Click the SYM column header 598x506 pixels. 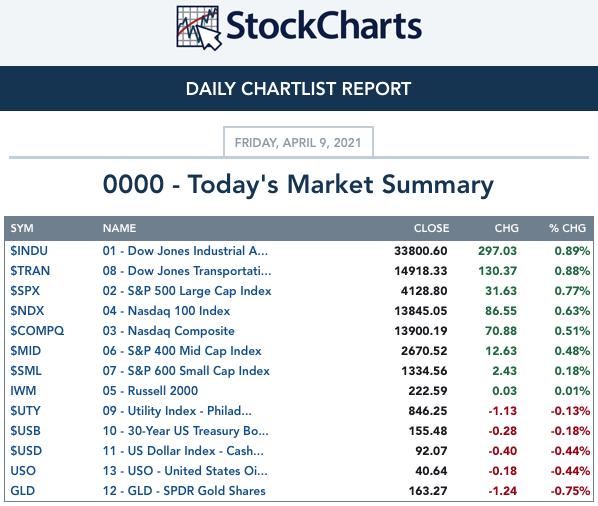[22, 228]
